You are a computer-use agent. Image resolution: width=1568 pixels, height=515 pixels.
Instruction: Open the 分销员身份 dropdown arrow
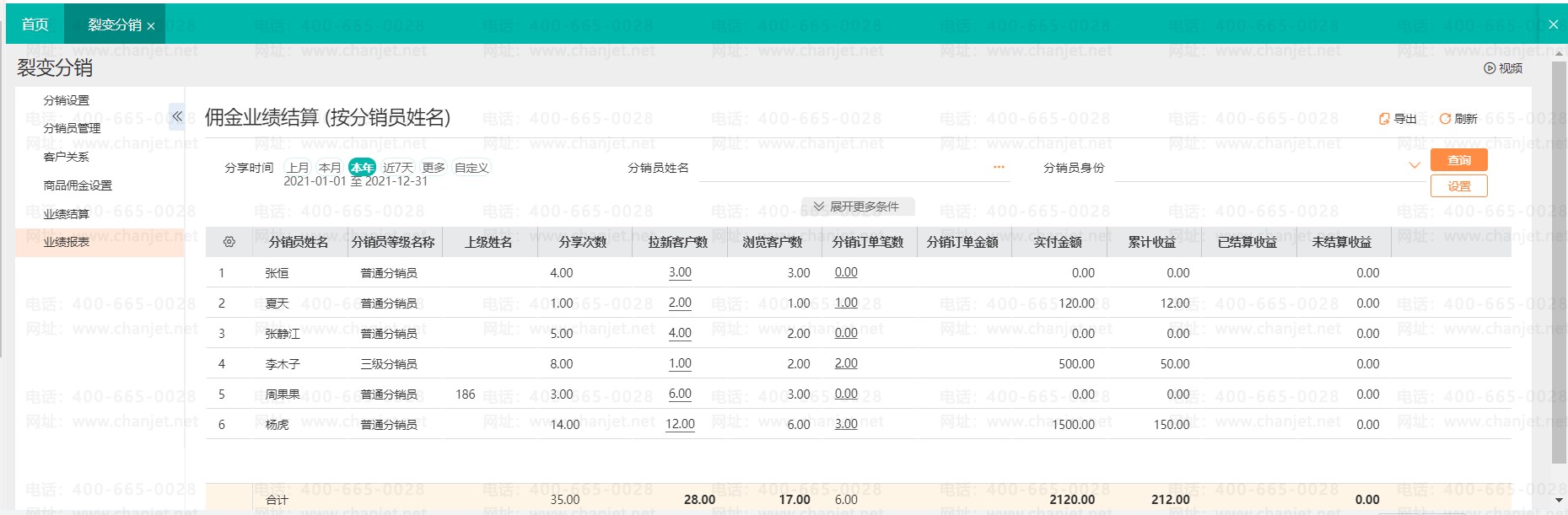1414,166
